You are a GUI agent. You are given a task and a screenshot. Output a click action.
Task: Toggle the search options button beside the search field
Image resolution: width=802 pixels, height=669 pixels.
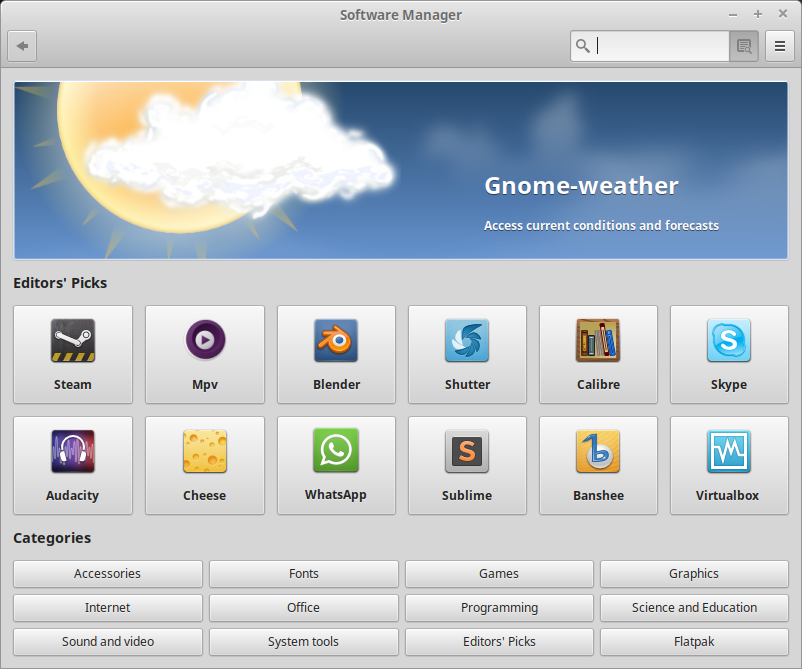click(x=744, y=46)
